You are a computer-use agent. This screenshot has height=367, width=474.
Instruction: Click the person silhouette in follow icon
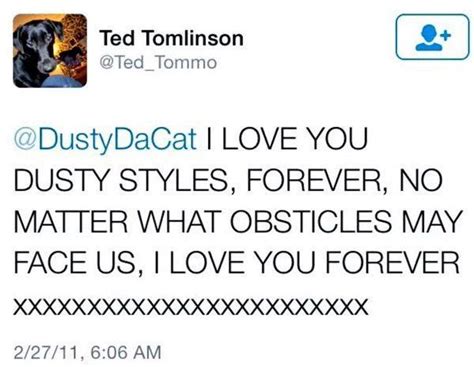tap(428, 38)
